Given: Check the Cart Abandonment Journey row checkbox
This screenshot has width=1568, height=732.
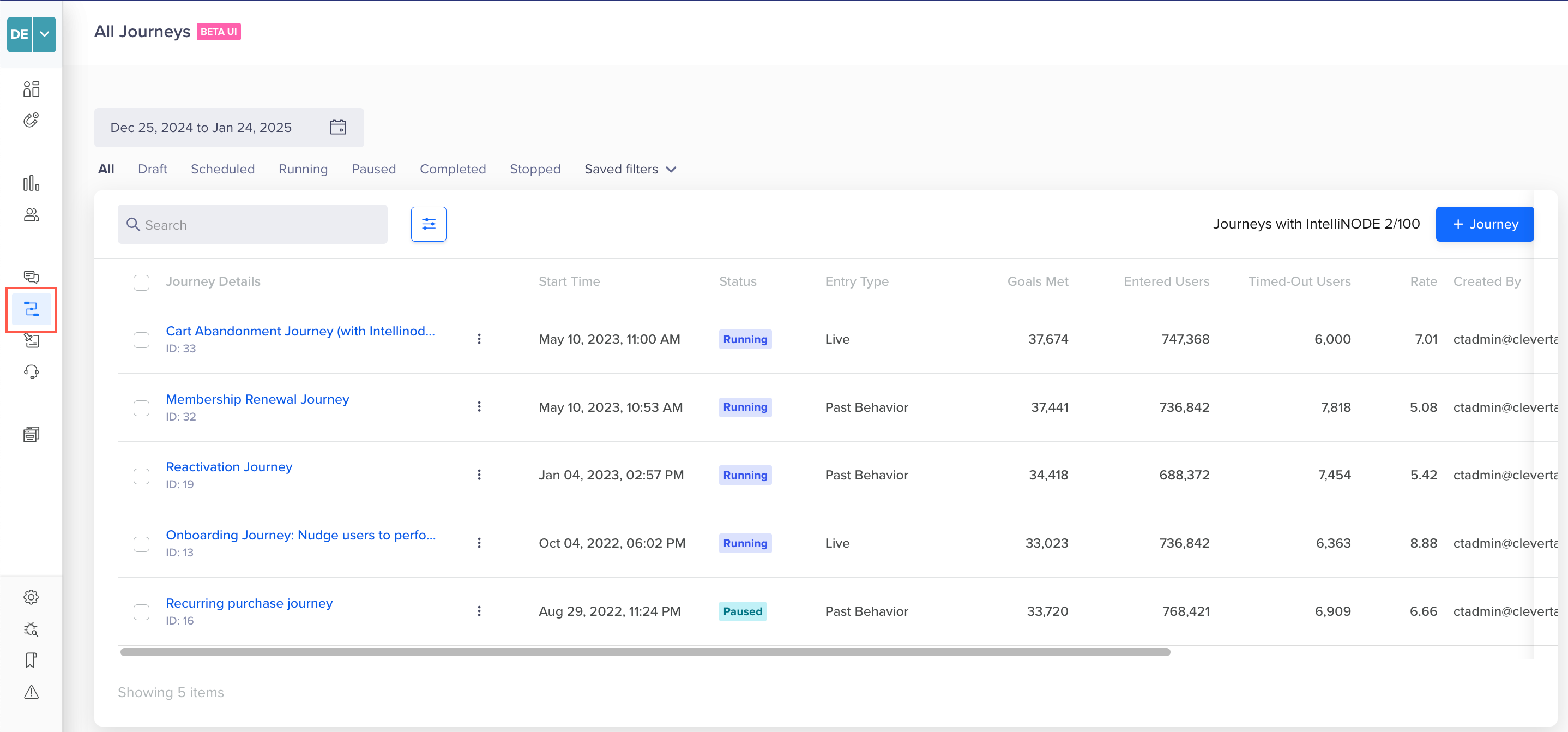Looking at the screenshot, I should point(141,339).
